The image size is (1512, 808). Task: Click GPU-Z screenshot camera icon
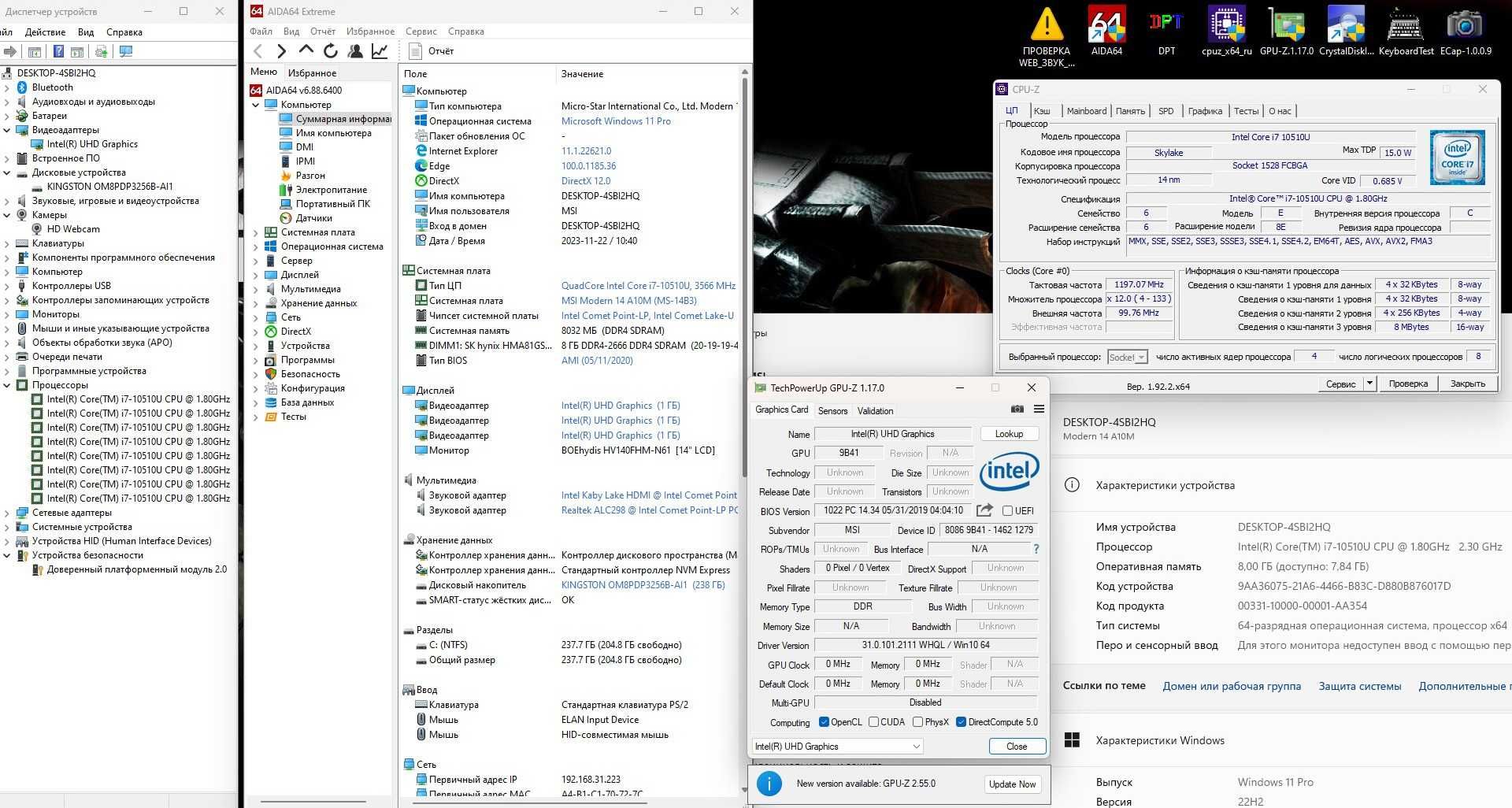(x=1017, y=410)
